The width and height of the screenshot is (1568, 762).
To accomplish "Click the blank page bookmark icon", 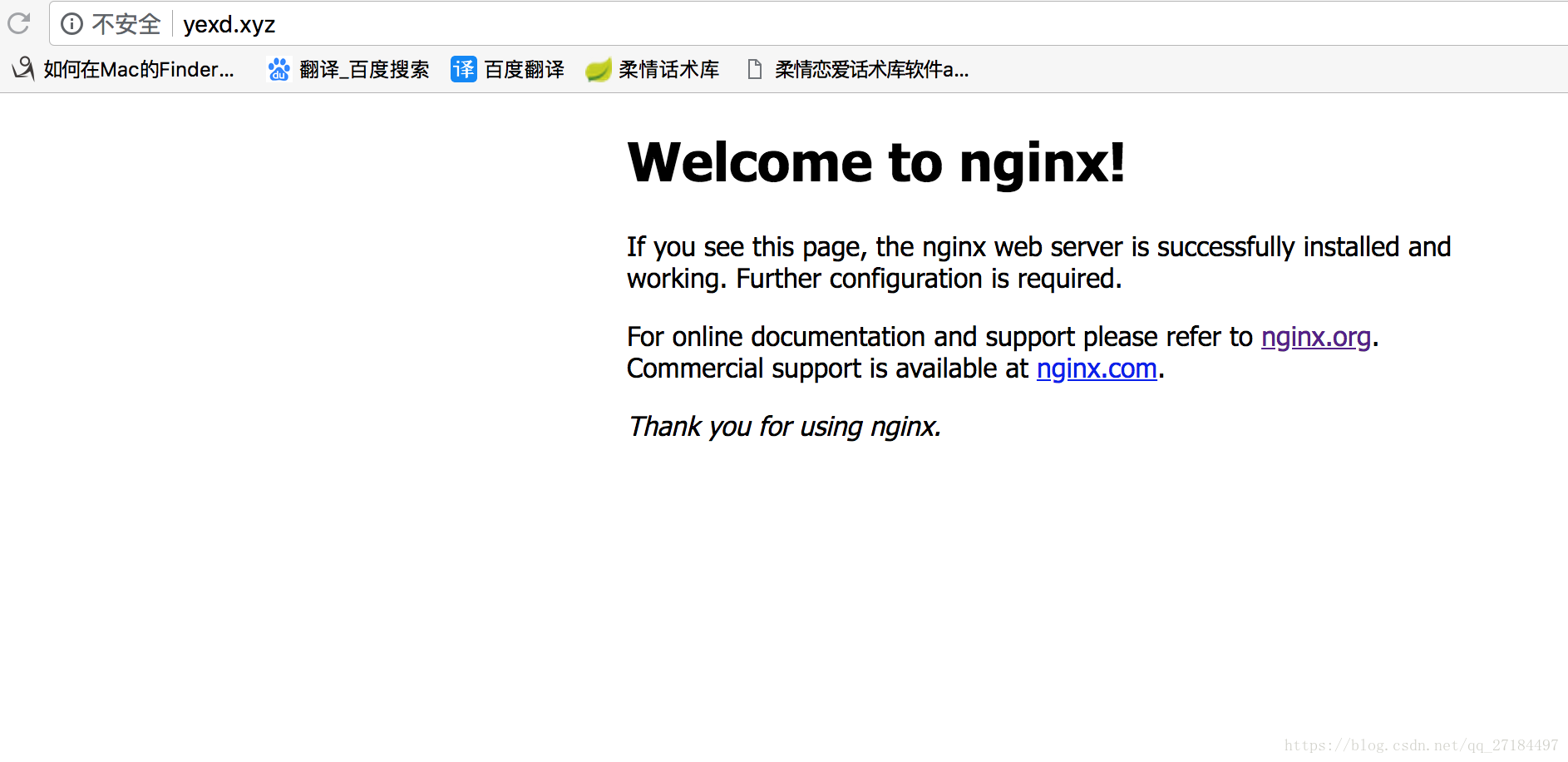I will pos(754,69).
